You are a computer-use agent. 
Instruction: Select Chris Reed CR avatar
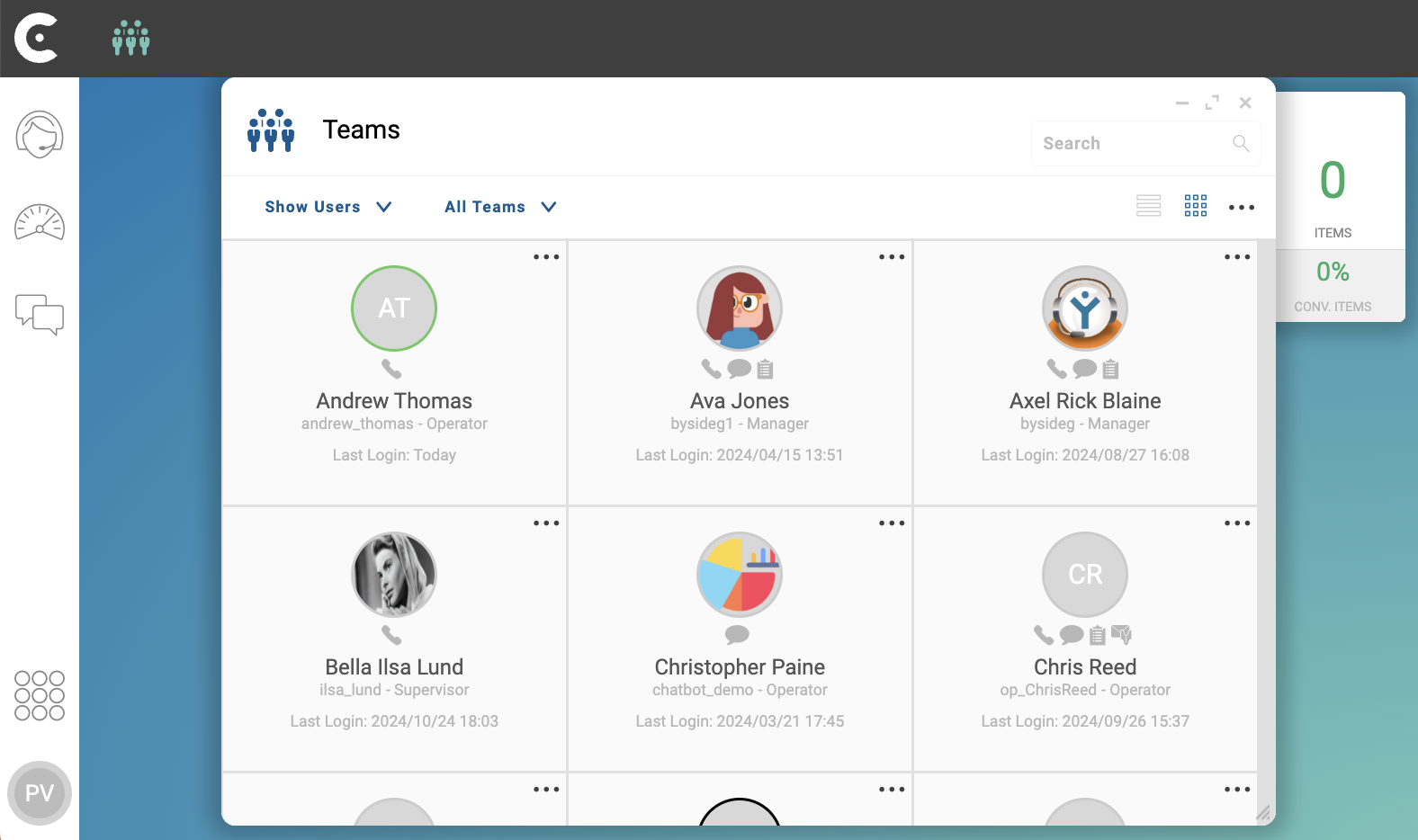[1085, 575]
